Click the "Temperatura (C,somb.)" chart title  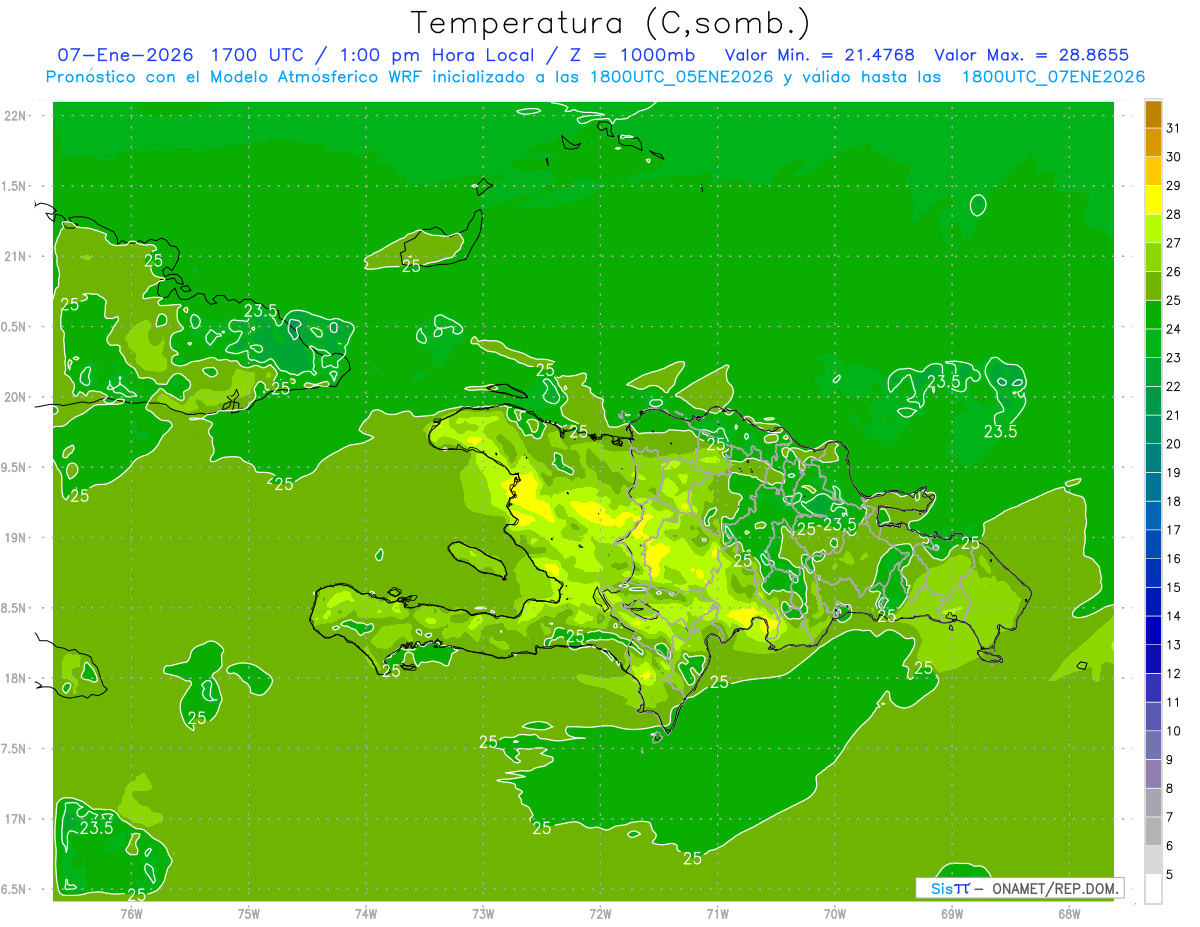(610, 22)
